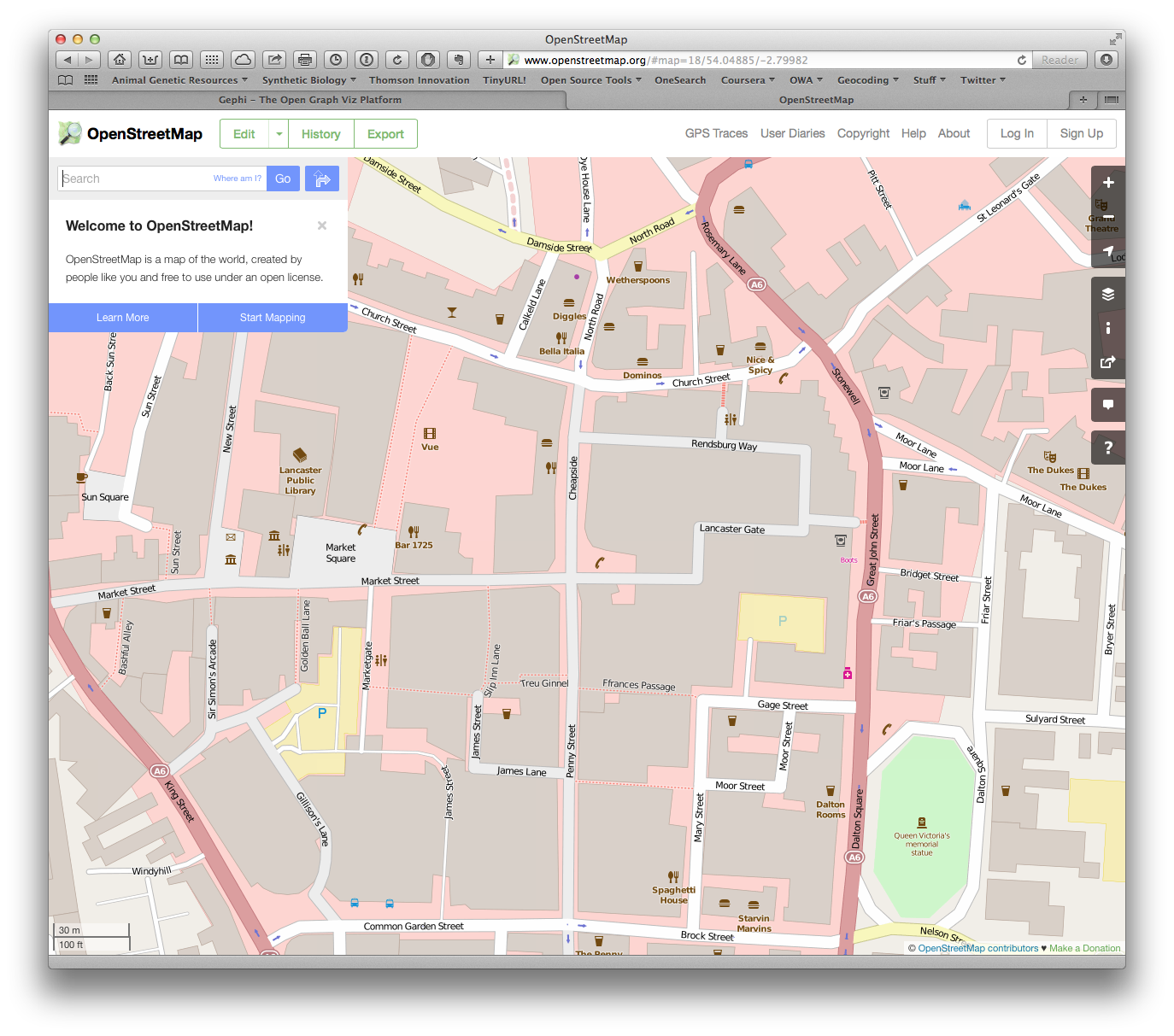Open OpenStreetMap contributors attribution link
Image resolution: width=1174 pixels, height=1036 pixels.
click(978, 948)
